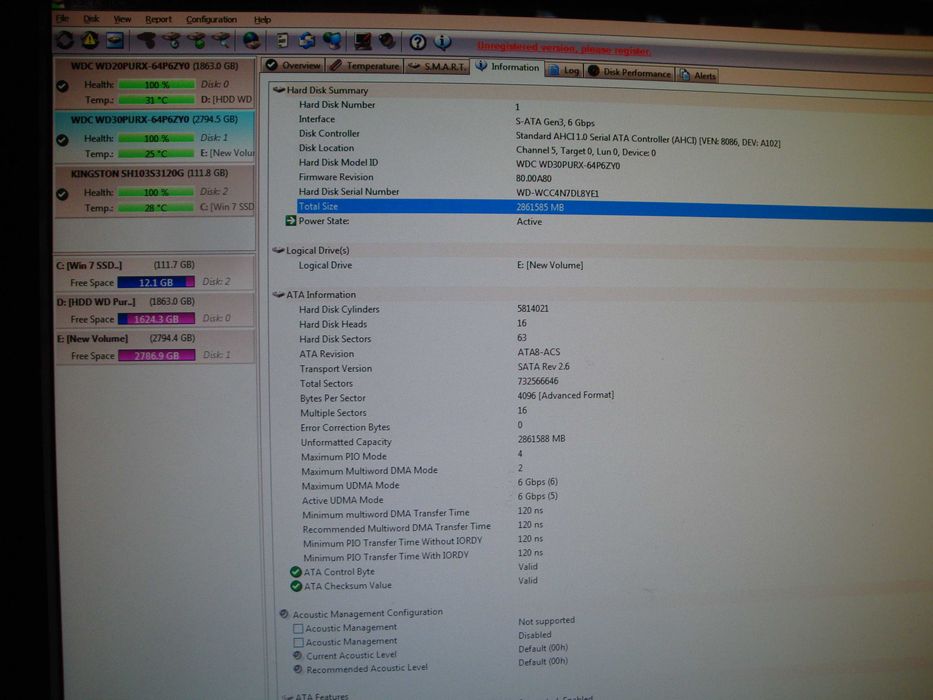Open the Disk Performance tab
Screen dimensions: 933x700
pos(630,72)
